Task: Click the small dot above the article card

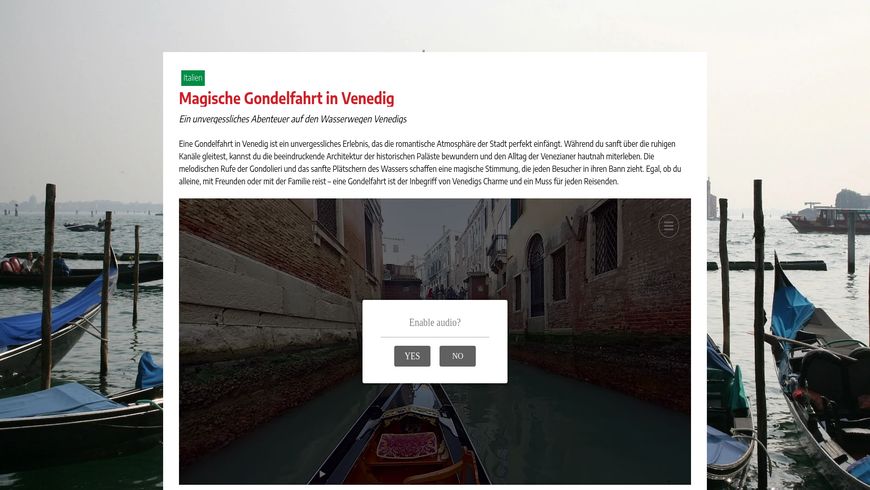Action: [423, 50]
